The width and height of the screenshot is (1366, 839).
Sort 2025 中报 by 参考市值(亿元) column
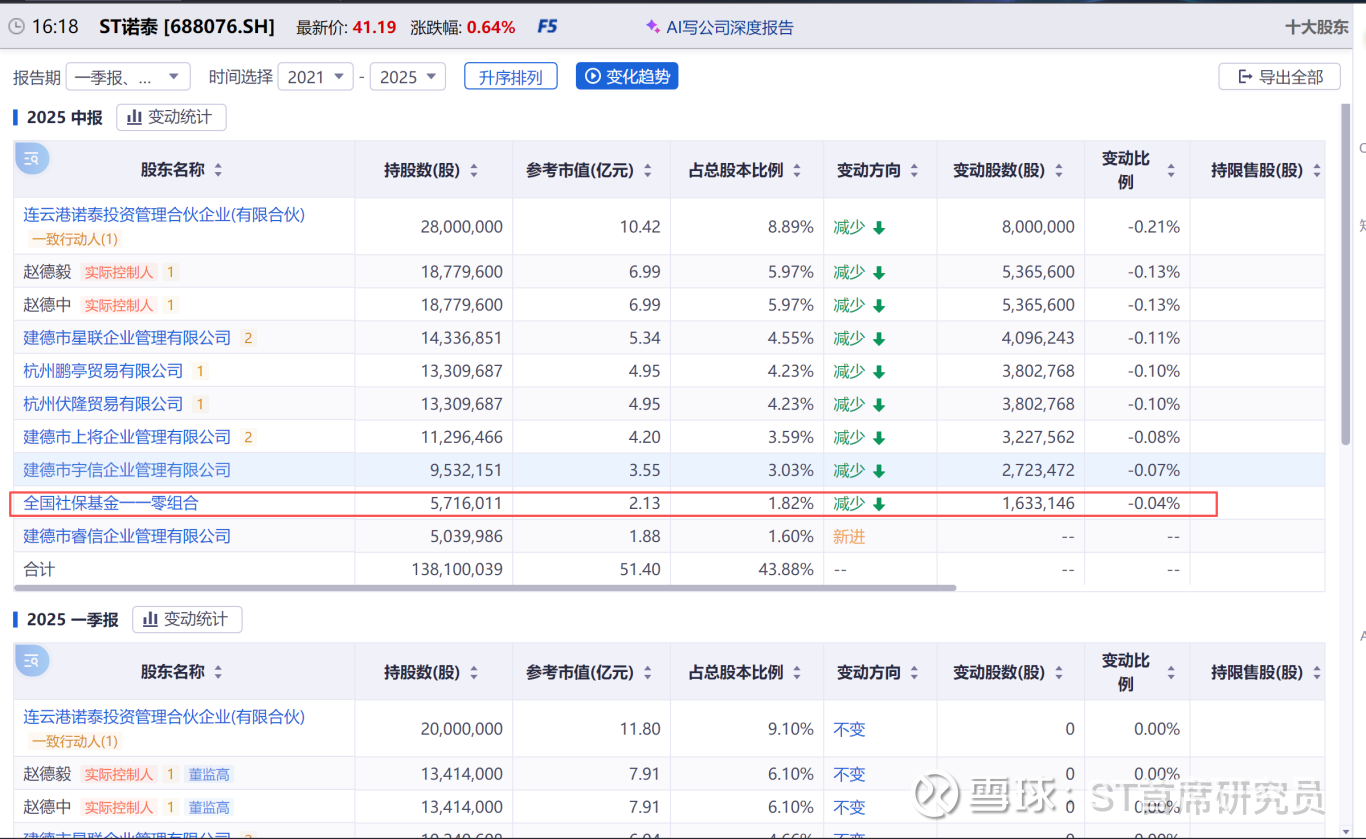coord(648,171)
